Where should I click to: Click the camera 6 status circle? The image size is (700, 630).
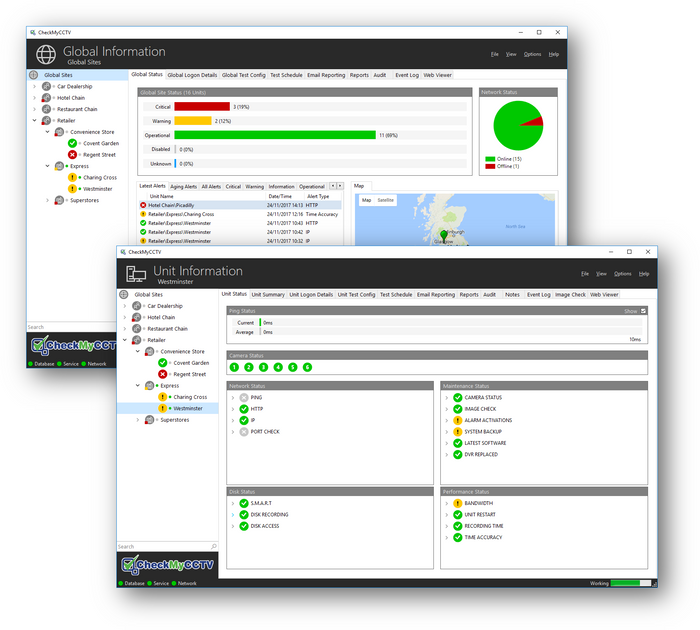pyautogui.click(x=307, y=367)
